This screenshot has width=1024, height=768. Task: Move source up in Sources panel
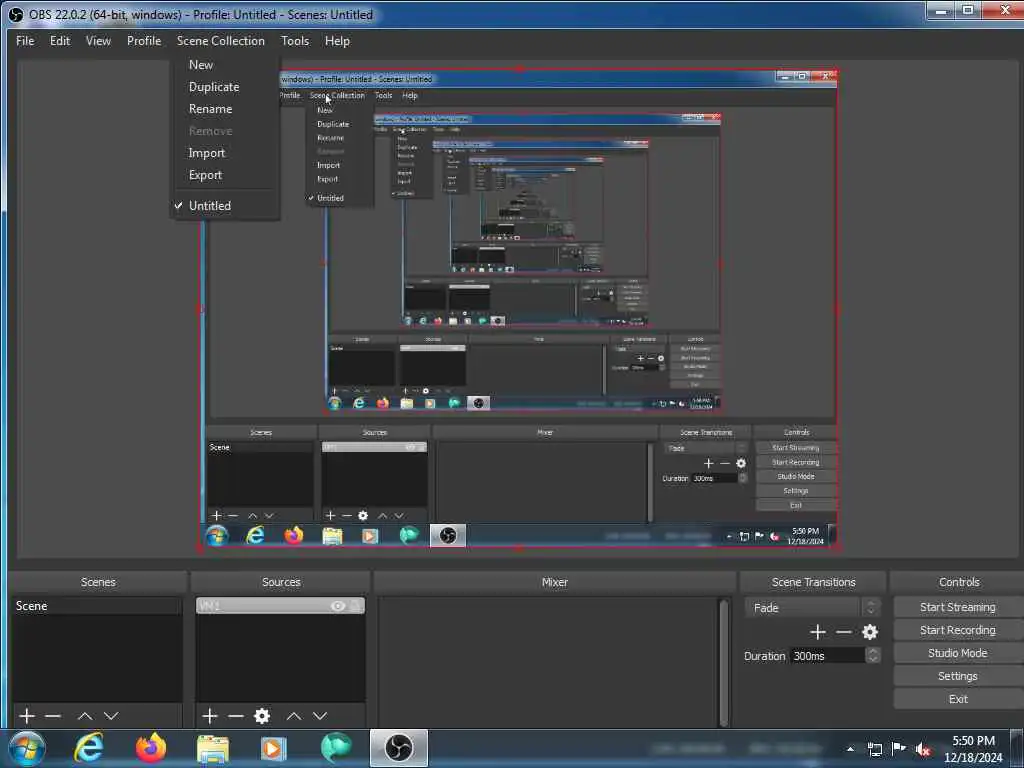pyautogui.click(x=294, y=716)
